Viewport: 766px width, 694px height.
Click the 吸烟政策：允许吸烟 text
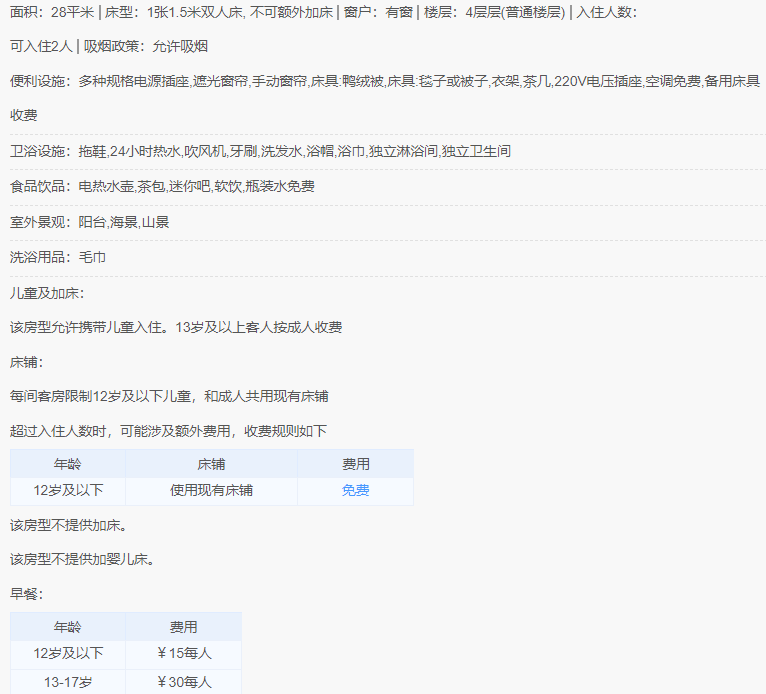click(146, 46)
